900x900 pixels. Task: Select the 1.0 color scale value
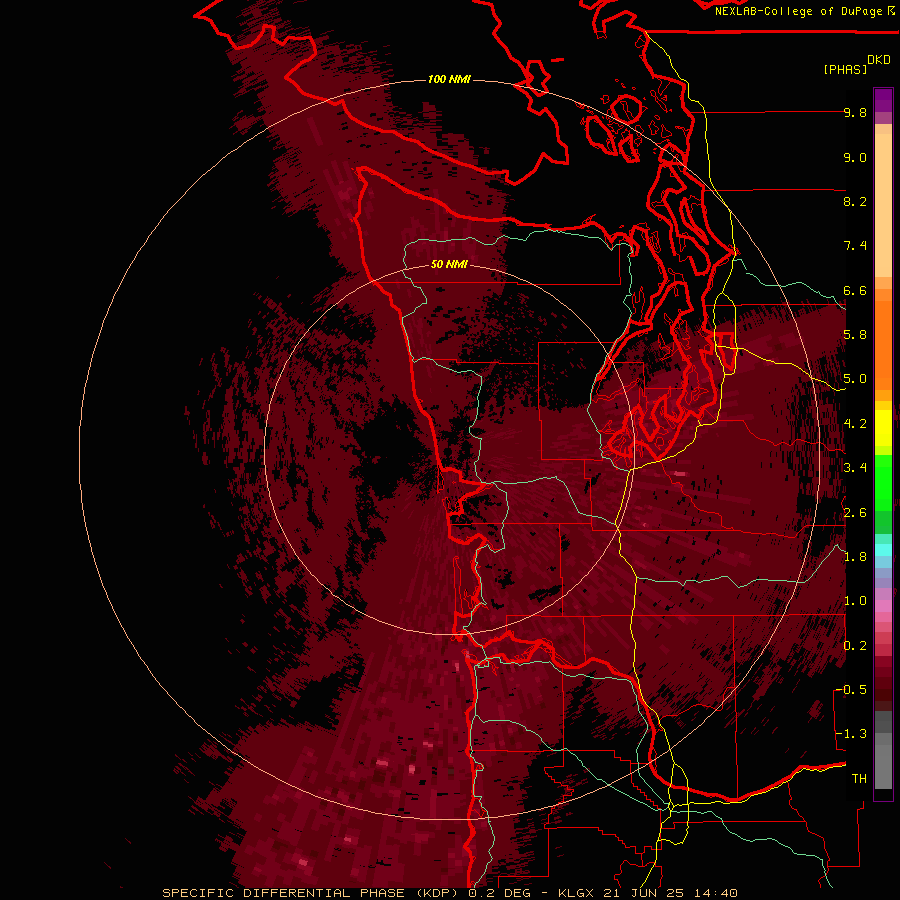tap(855, 601)
